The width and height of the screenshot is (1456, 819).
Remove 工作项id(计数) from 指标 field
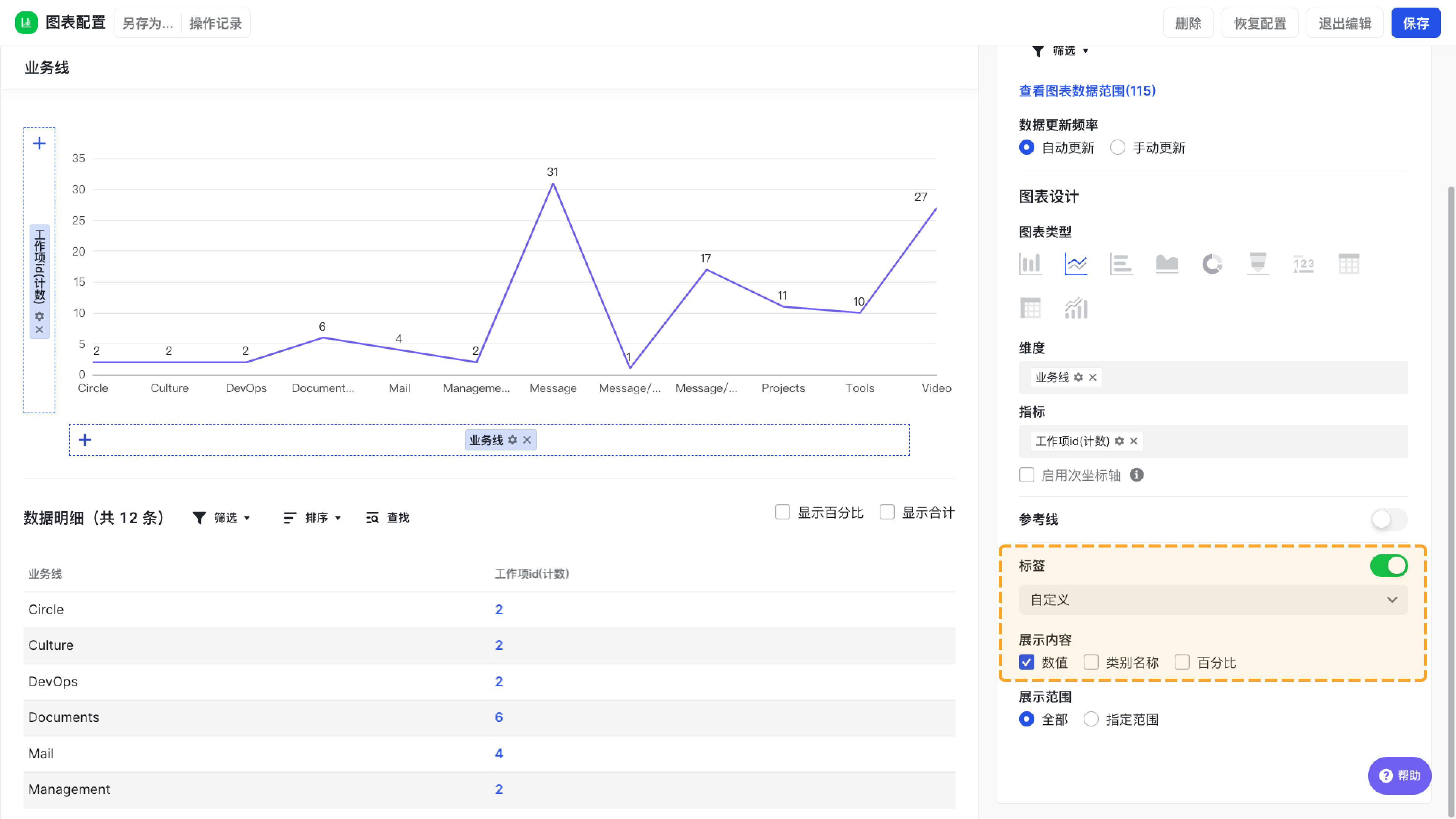(x=1133, y=441)
